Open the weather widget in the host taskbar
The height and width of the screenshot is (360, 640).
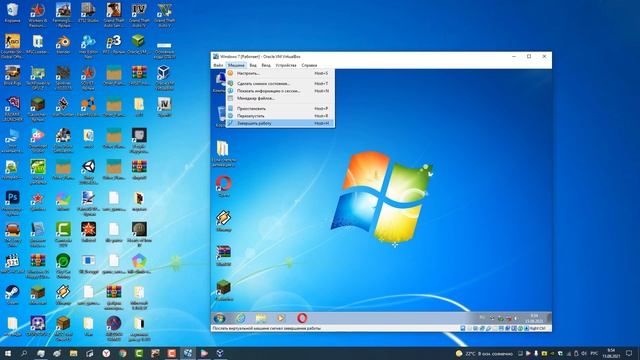pyautogui.click(x=484, y=353)
